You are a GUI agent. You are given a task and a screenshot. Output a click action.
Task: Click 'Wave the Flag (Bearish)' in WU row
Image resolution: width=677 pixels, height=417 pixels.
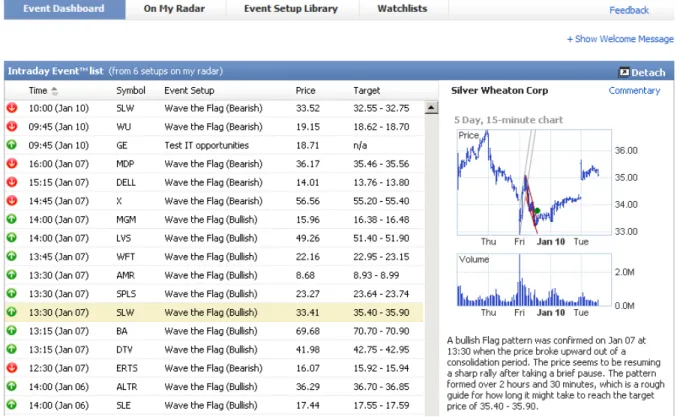pos(213,126)
